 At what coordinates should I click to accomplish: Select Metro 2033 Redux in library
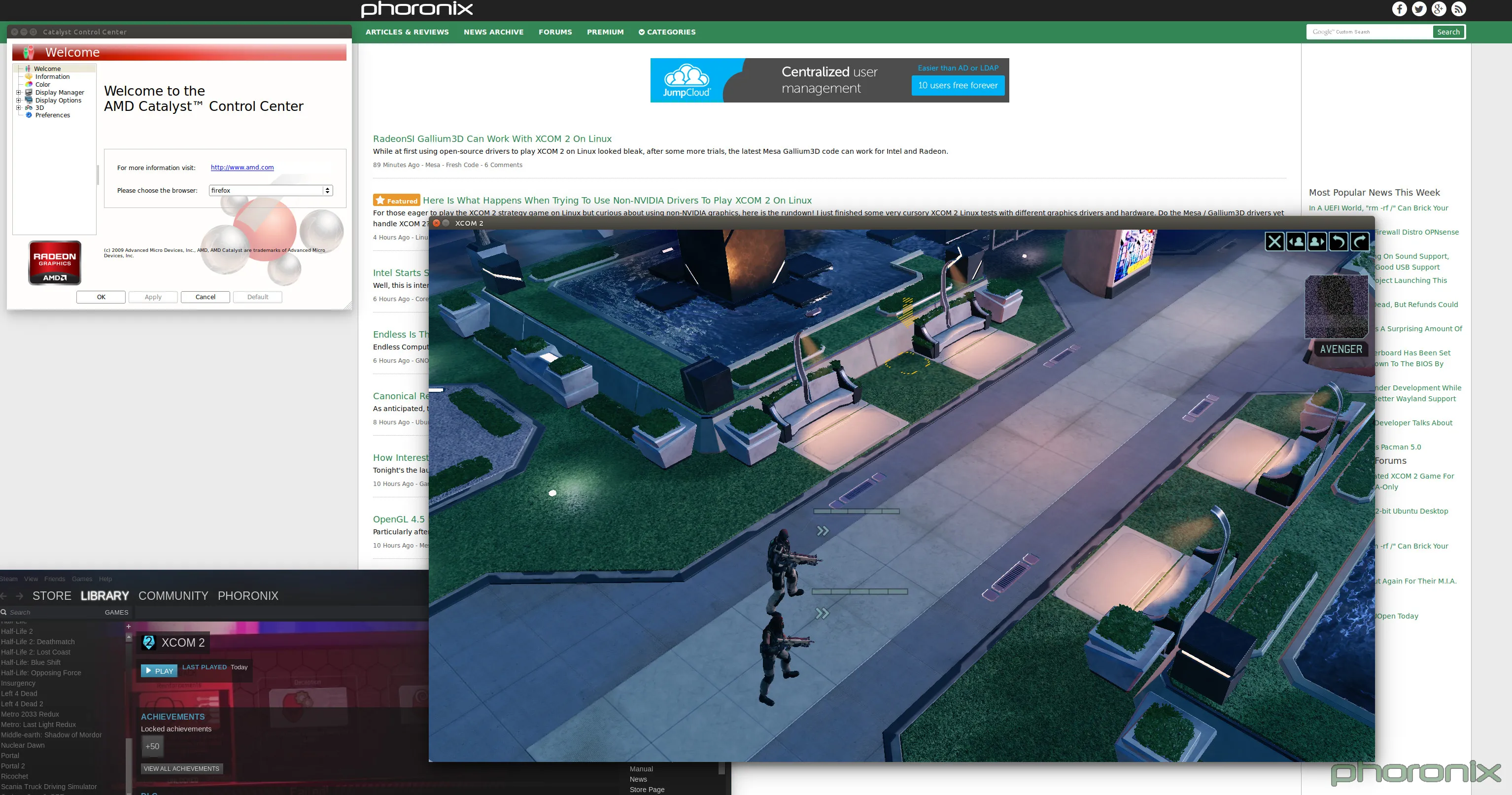point(30,715)
